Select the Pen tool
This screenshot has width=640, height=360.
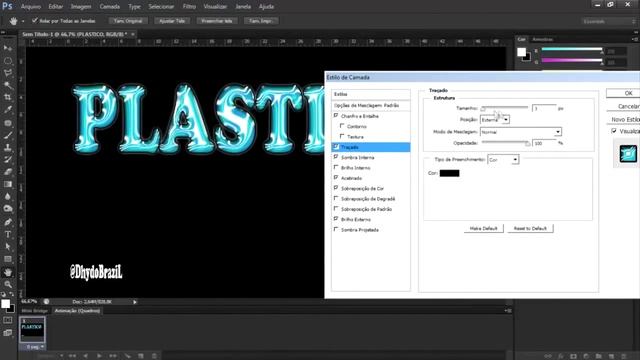point(8,222)
